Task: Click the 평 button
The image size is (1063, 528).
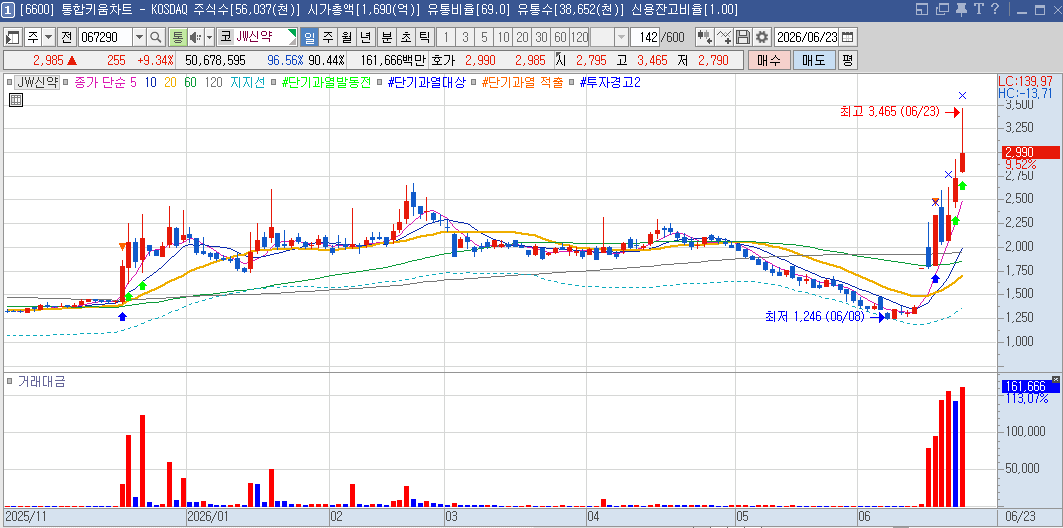Action: [x=847, y=60]
